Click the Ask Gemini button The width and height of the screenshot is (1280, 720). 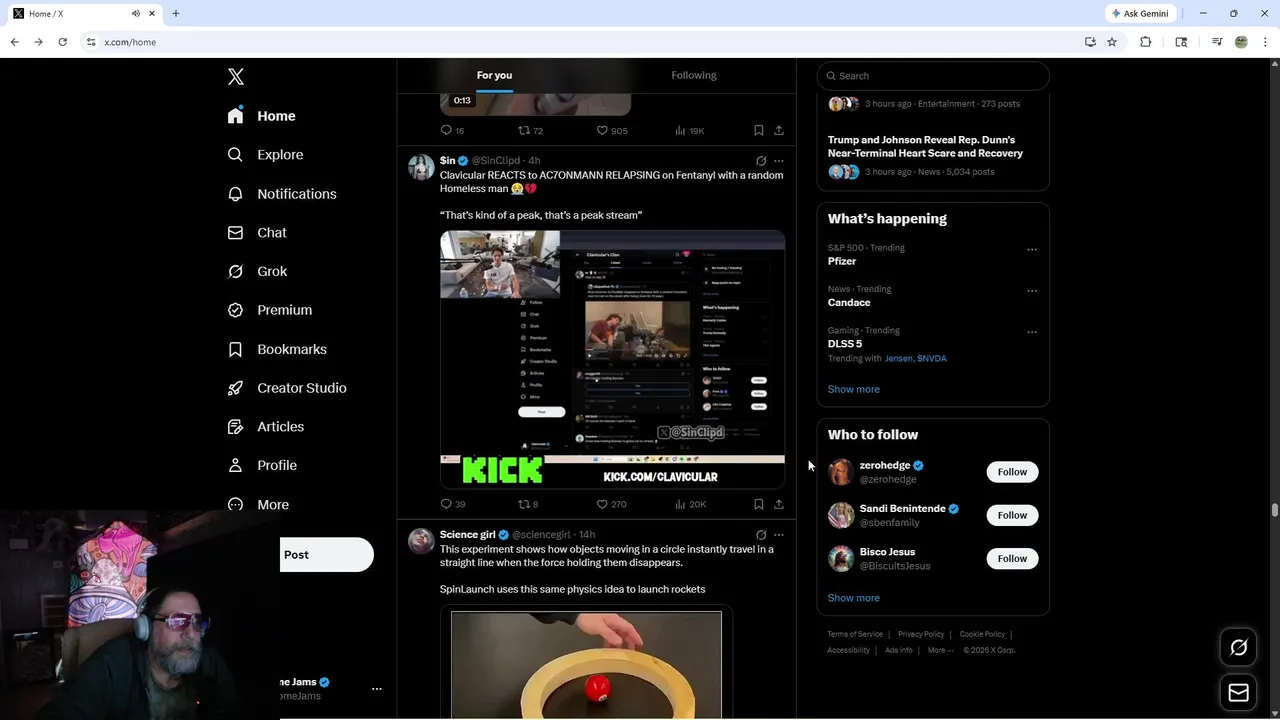(x=1140, y=13)
